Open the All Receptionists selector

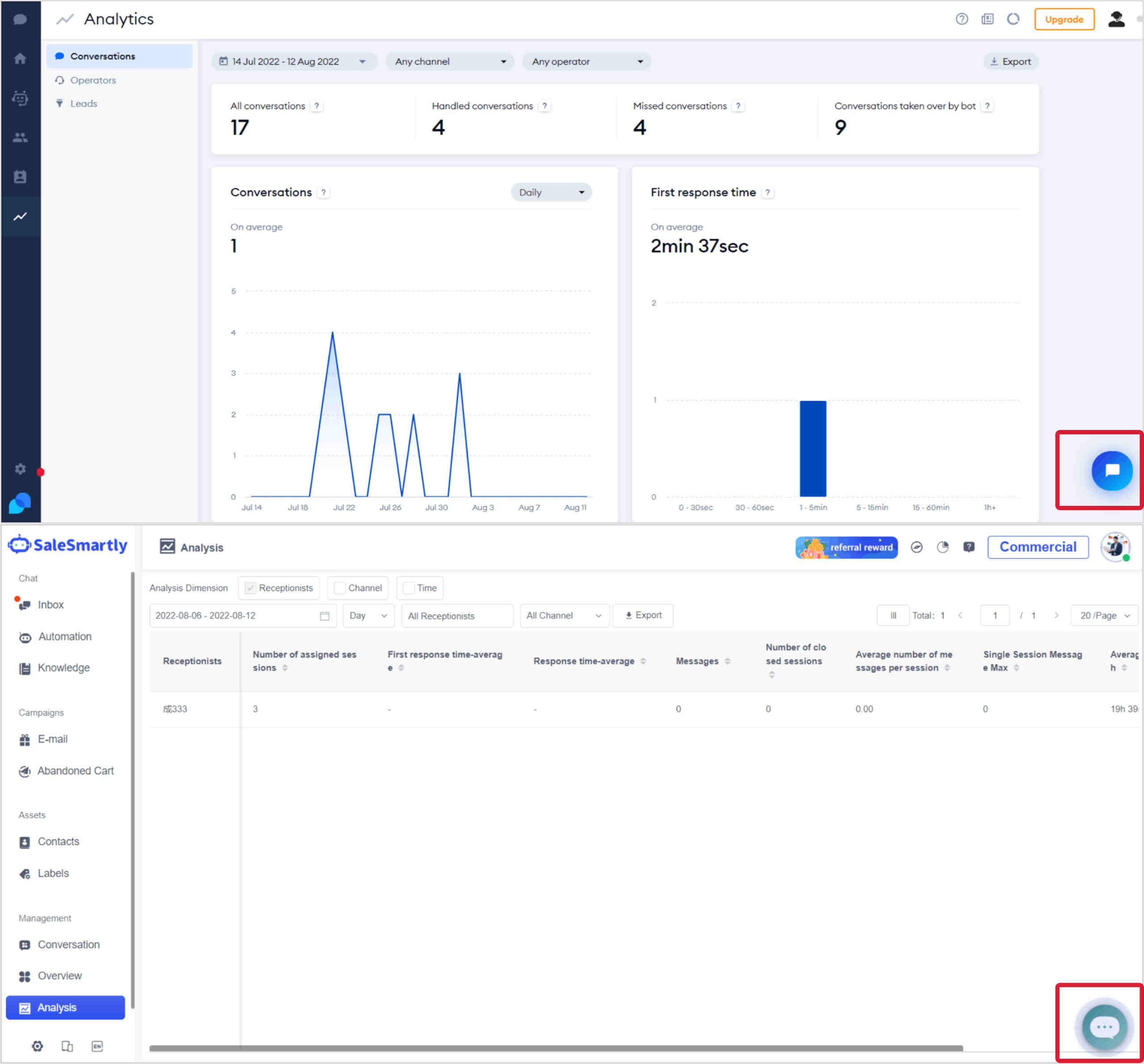[x=457, y=616]
